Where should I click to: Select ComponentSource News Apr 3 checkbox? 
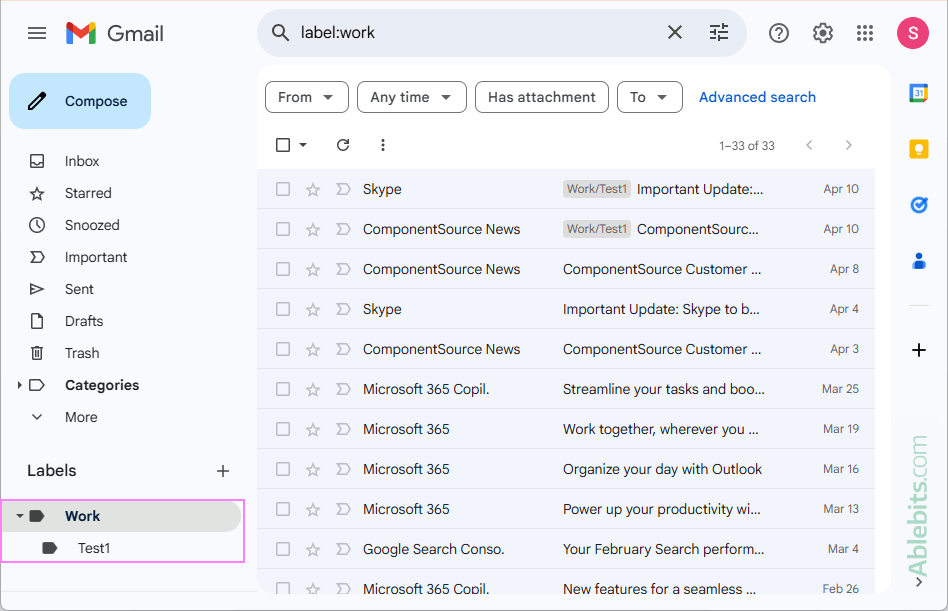(282, 349)
